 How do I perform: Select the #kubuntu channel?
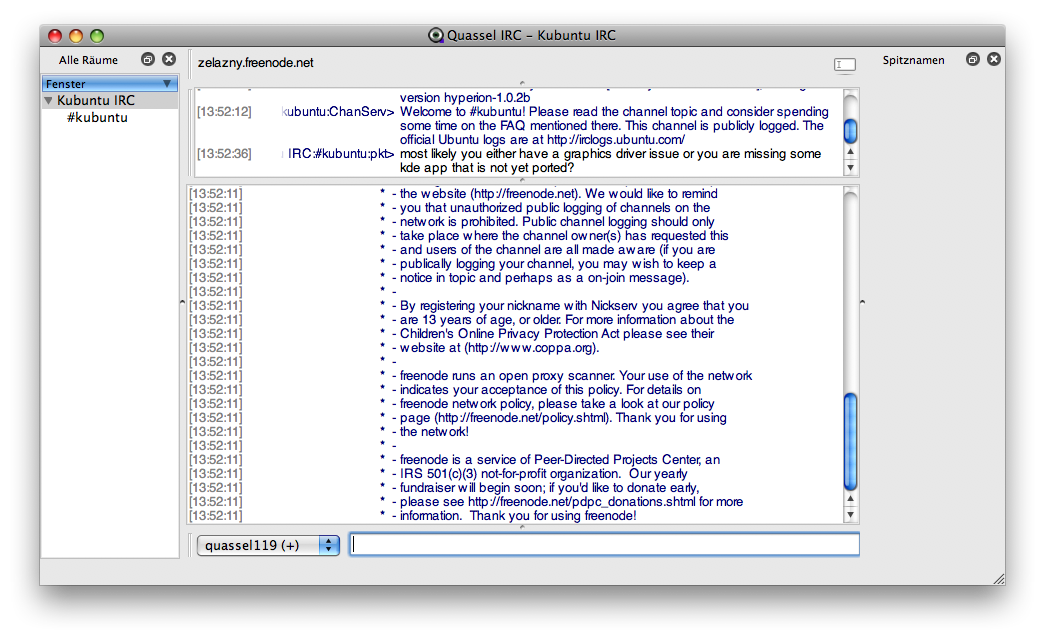(97, 117)
